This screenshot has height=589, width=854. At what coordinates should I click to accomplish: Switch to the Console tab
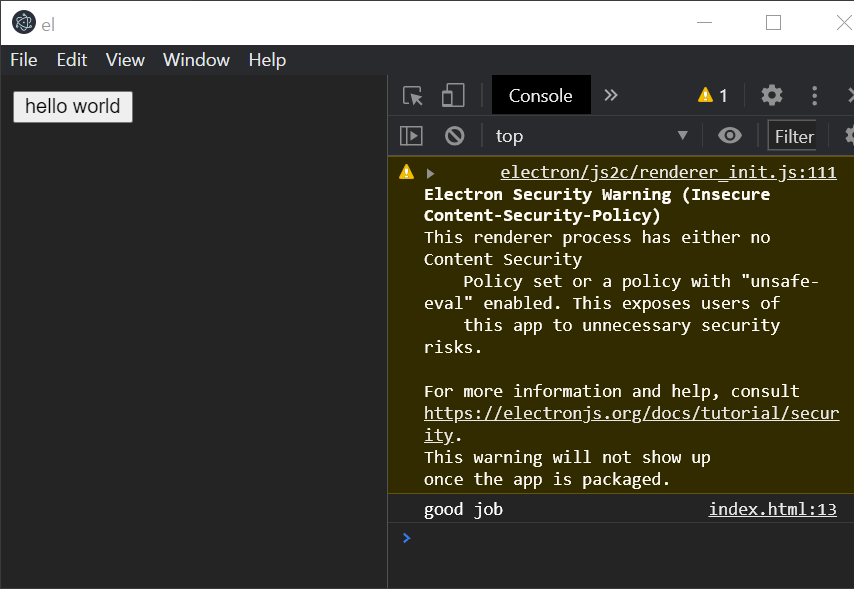click(x=541, y=96)
